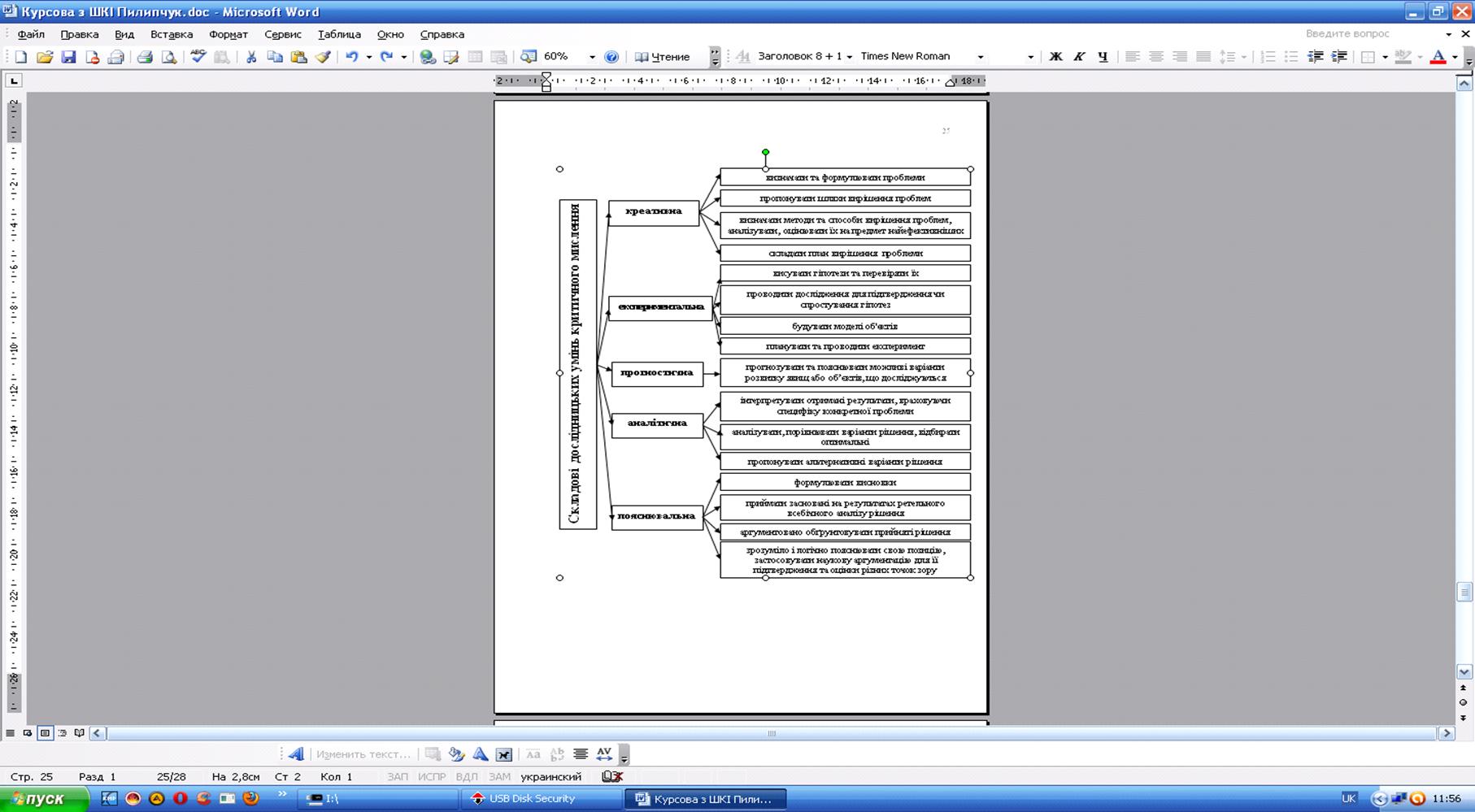Open the Таблица menu
This screenshot has height=812, width=1475.
pos(339,34)
